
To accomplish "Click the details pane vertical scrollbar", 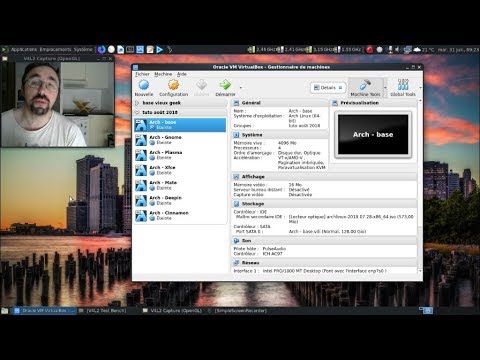I will 420,187.
